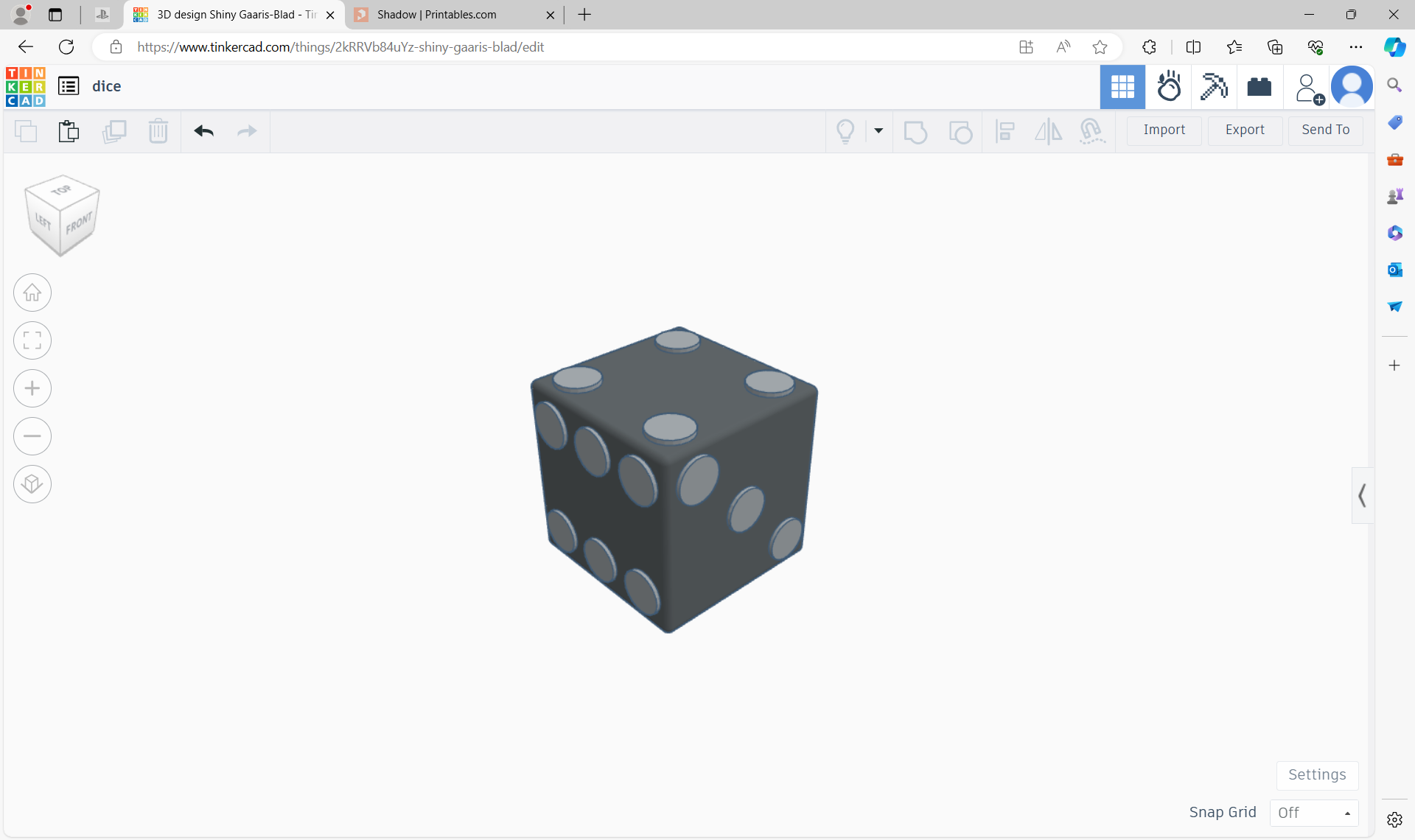The height and width of the screenshot is (840, 1415).
Task: Open the Edge split screen icon
Action: click(1193, 47)
